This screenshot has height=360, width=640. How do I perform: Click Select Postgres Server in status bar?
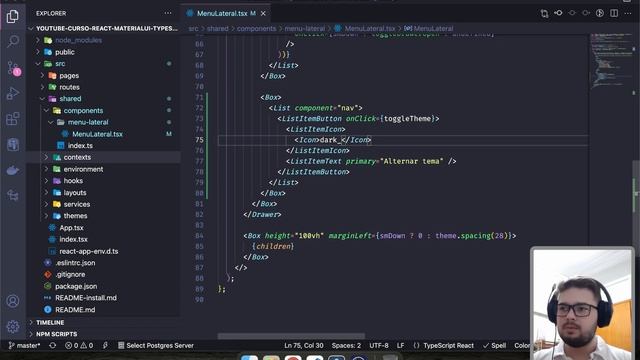tap(156, 345)
